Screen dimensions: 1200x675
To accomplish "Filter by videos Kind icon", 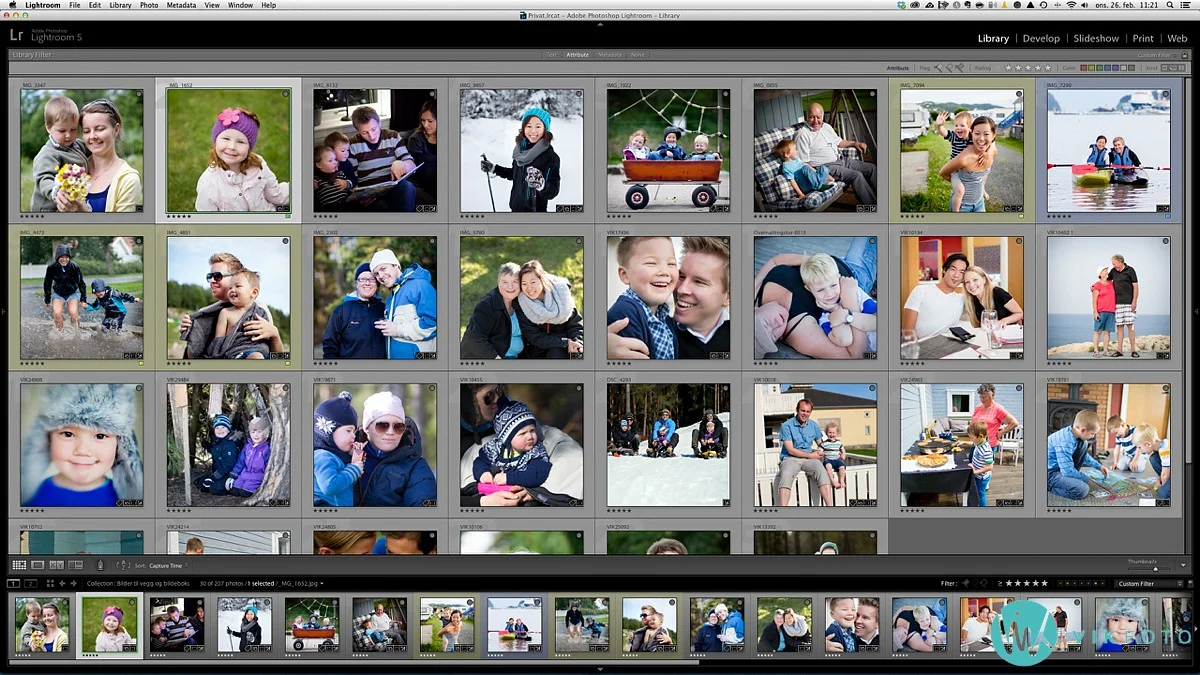I will click(x=1181, y=68).
